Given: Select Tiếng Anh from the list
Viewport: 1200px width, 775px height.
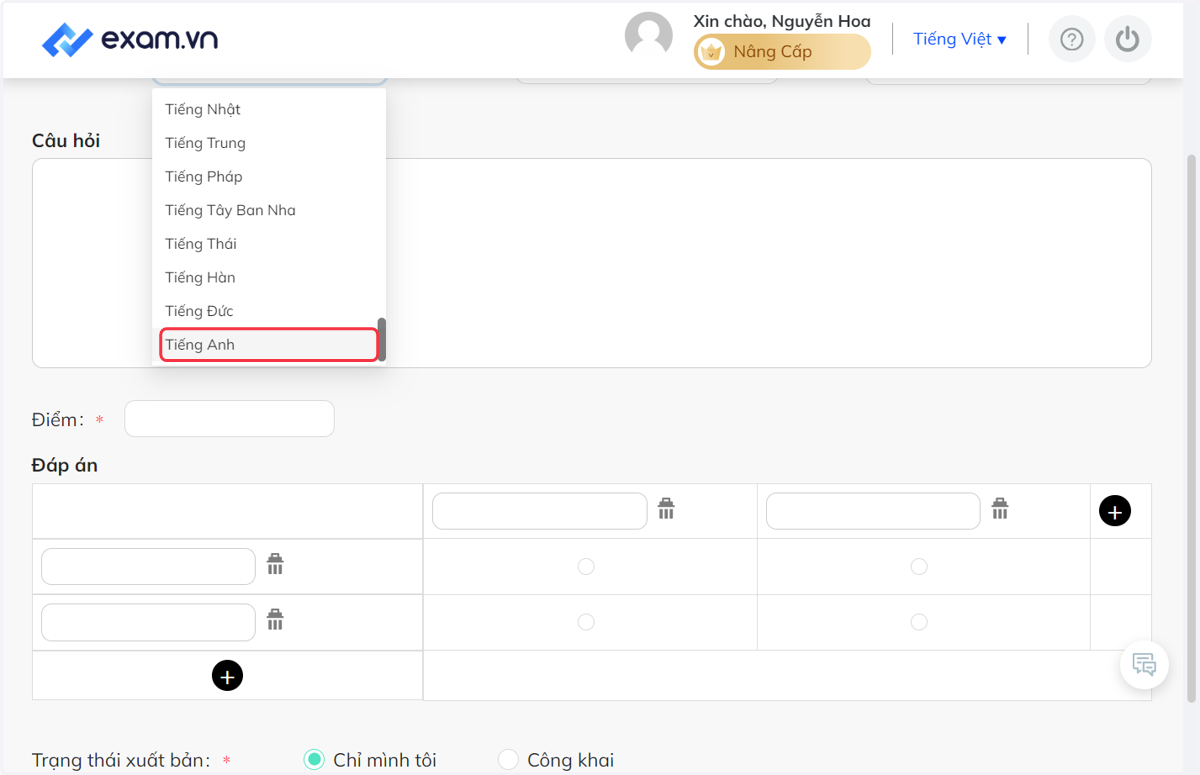Looking at the screenshot, I should coord(268,344).
